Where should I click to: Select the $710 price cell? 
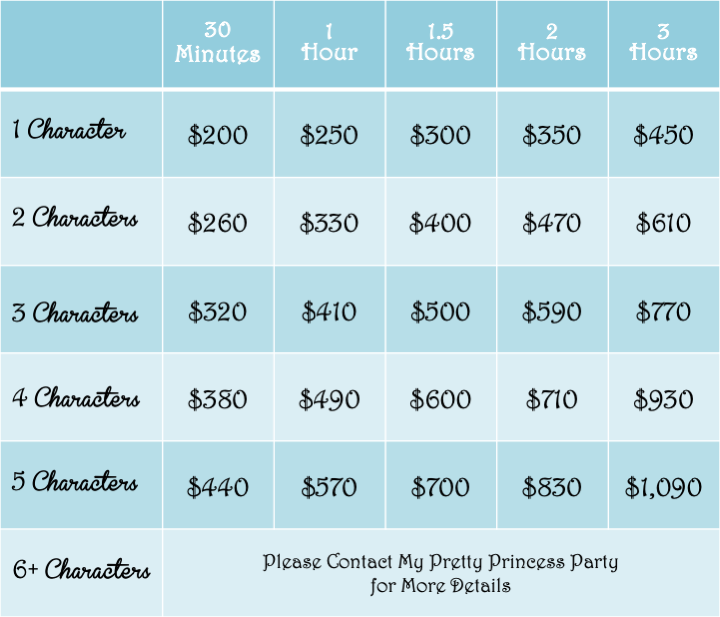[552, 399]
